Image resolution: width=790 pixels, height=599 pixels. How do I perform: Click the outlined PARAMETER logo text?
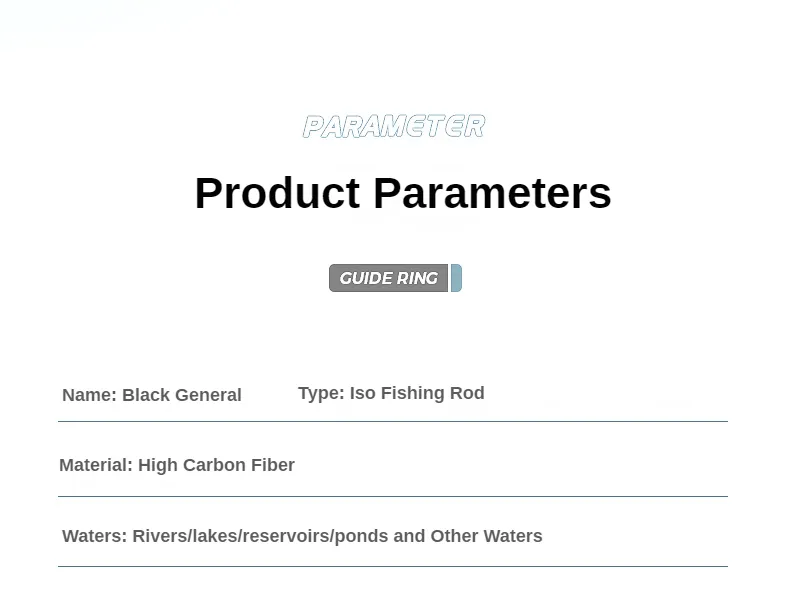[x=394, y=126]
